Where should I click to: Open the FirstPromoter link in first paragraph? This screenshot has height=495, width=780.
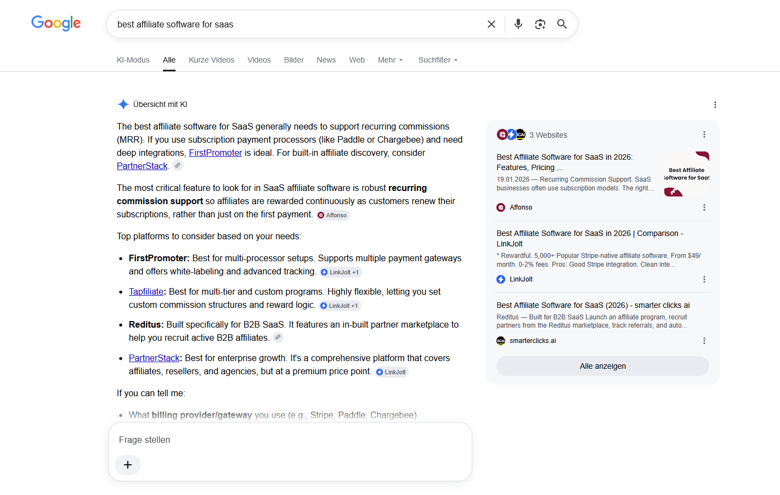coord(215,153)
